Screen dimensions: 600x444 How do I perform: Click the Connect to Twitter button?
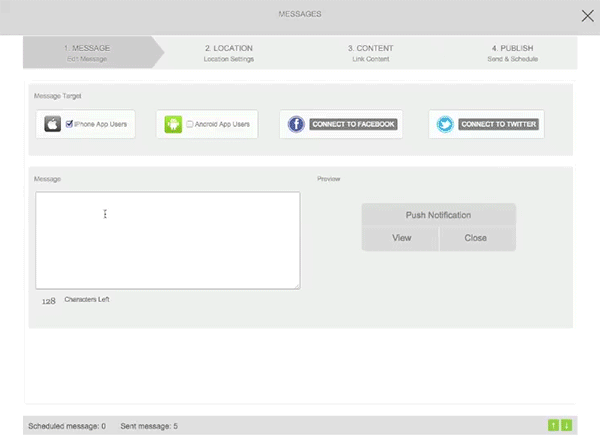(500, 125)
